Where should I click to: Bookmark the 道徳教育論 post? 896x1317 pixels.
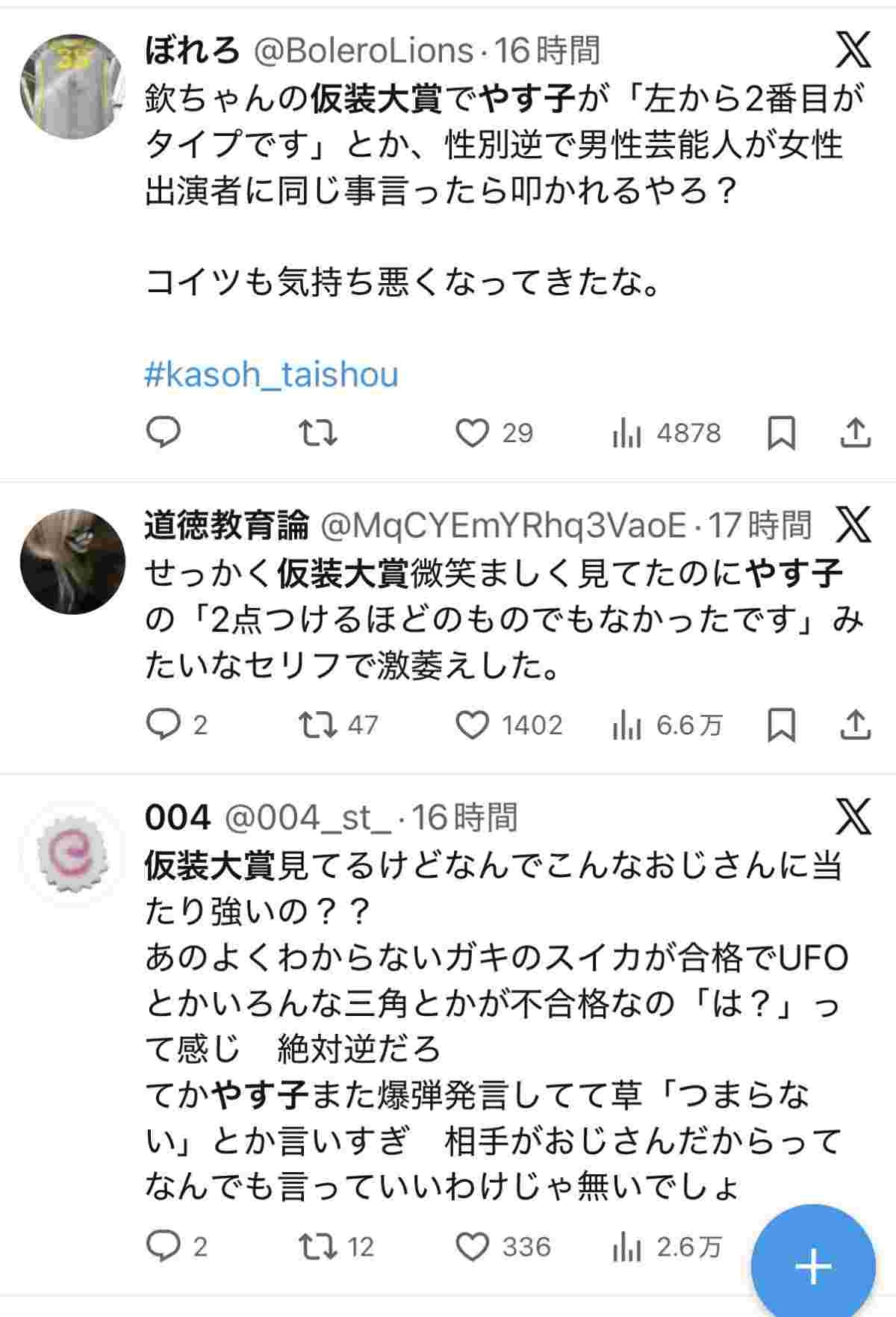tap(781, 725)
